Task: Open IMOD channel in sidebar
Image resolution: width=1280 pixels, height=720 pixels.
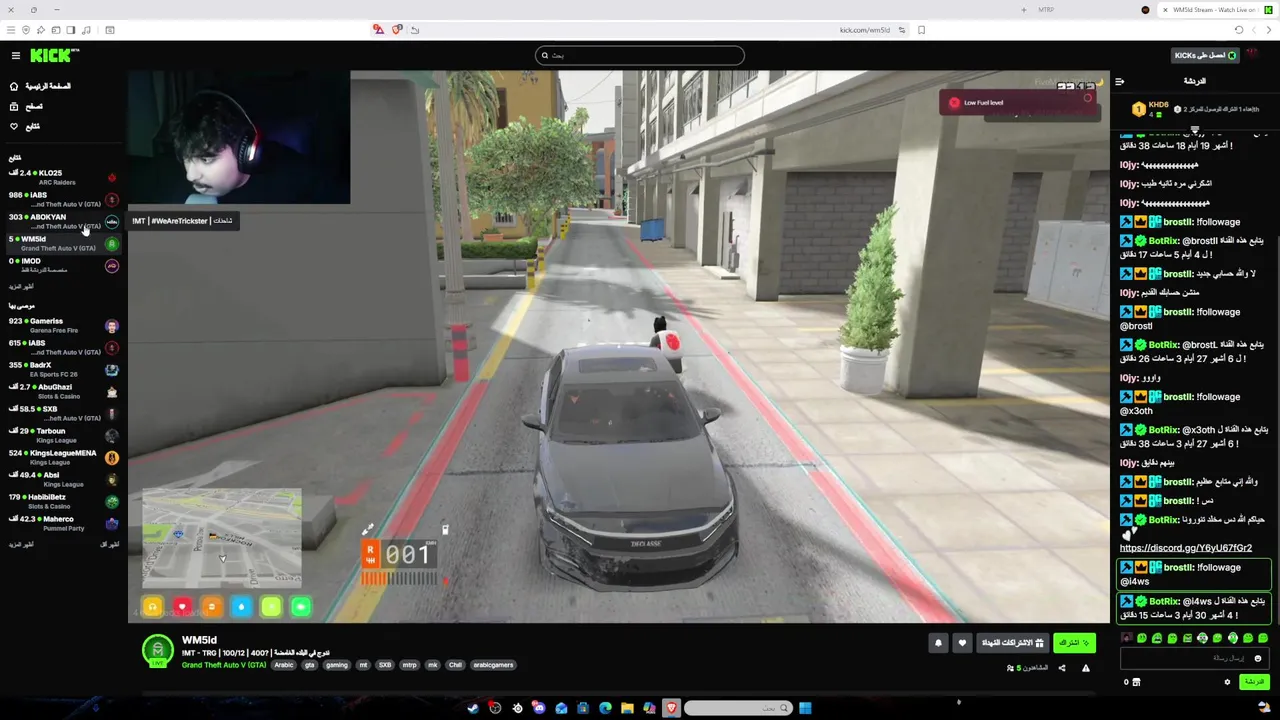Action: click(x=62, y=265)
